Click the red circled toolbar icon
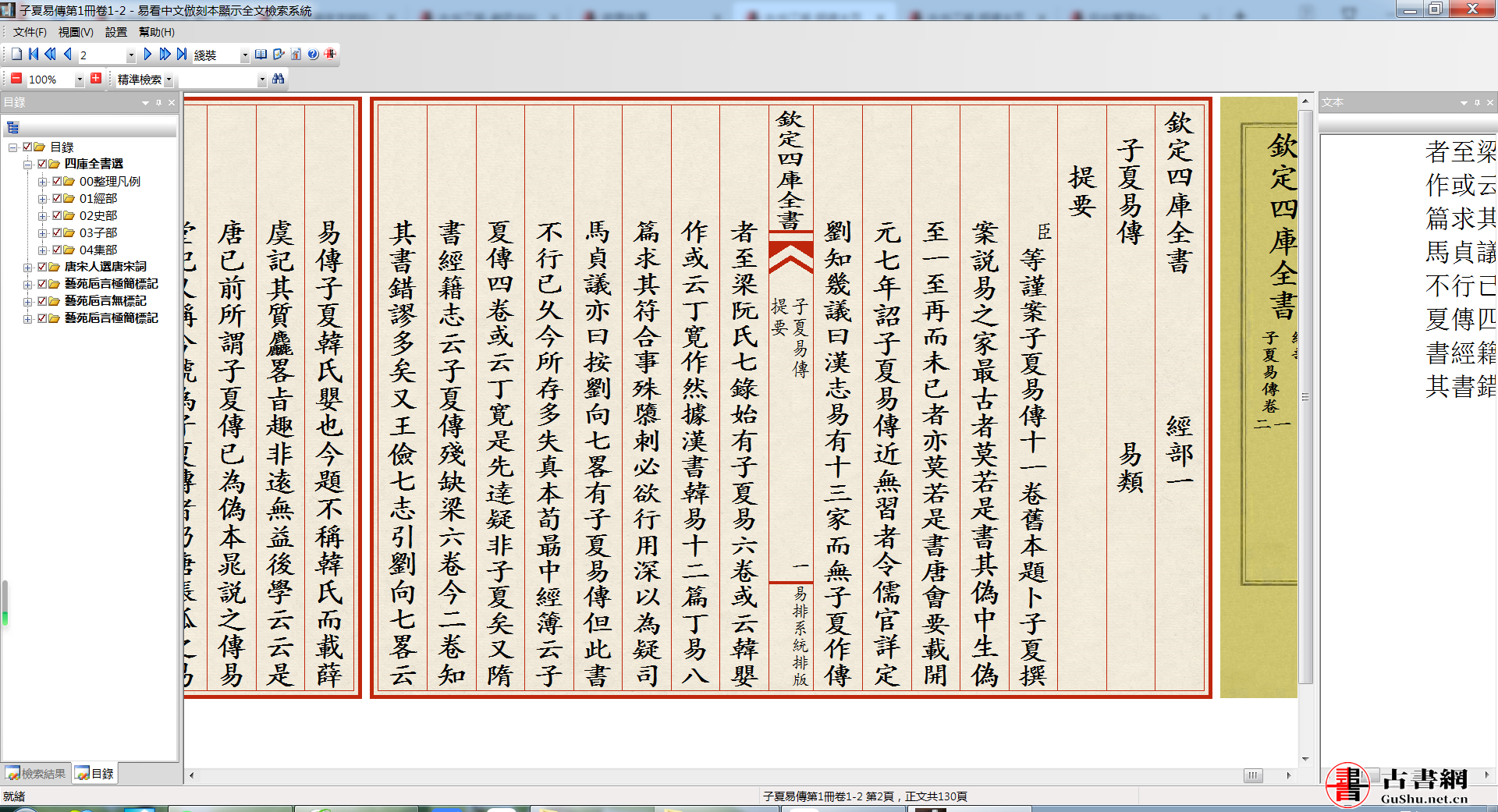Screen dimensions: 1498x812 [x=330, y=54]
